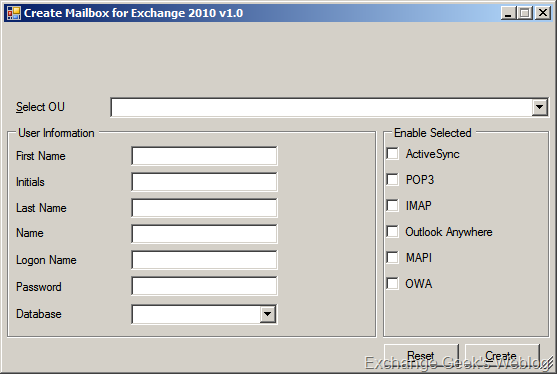
Task: Open the Select OU dropdown arrow
Action: 539,107
